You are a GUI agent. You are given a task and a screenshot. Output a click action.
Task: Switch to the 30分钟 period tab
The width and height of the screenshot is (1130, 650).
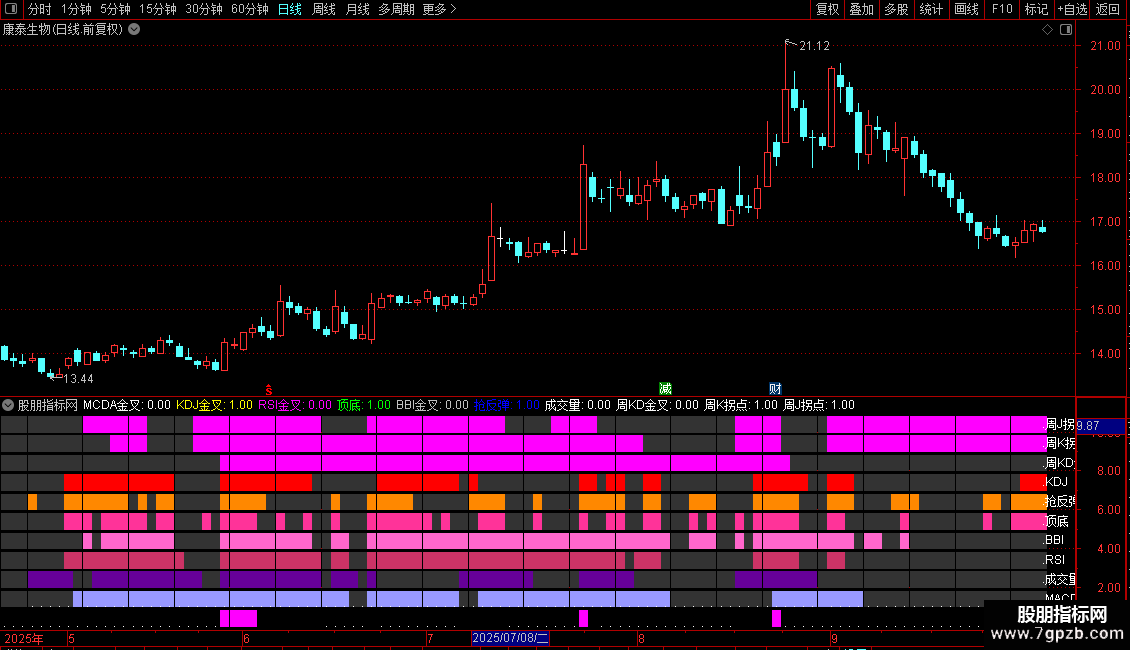[204, 9]
